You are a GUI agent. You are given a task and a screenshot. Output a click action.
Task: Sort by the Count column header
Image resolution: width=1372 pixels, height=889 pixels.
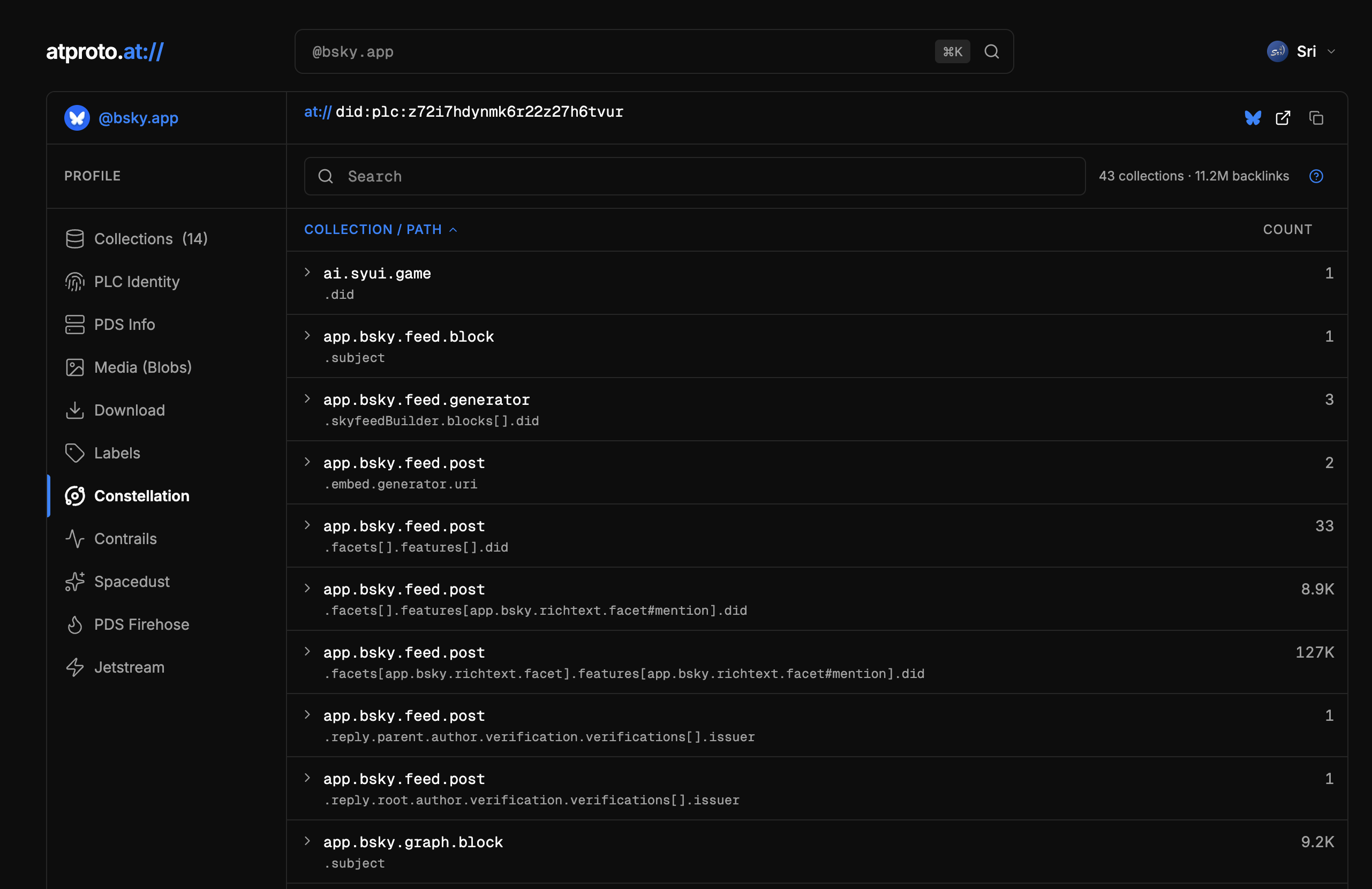coord(1287,229)
